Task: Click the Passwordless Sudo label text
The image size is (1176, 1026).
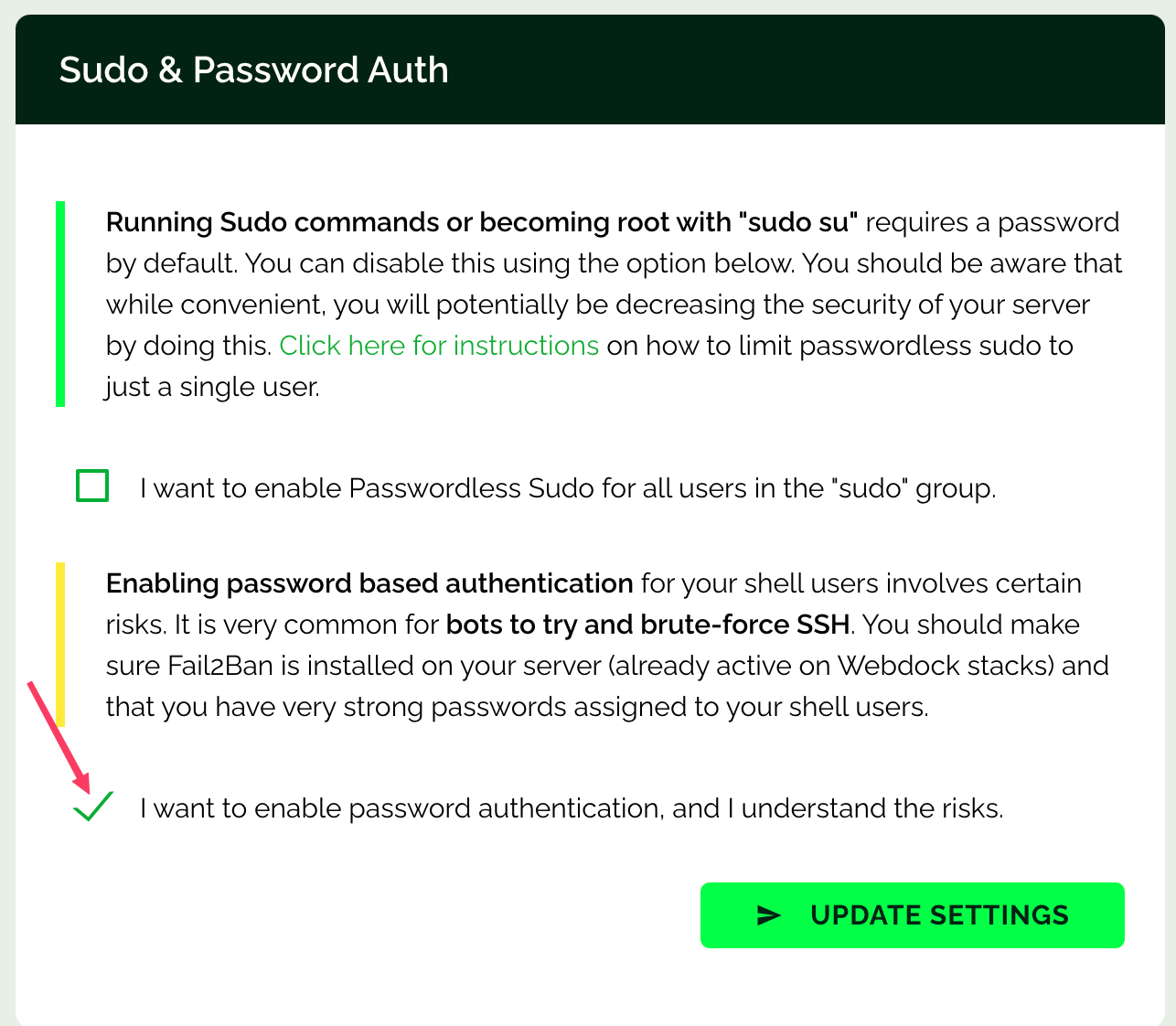Action: click(x=567, y=488)
